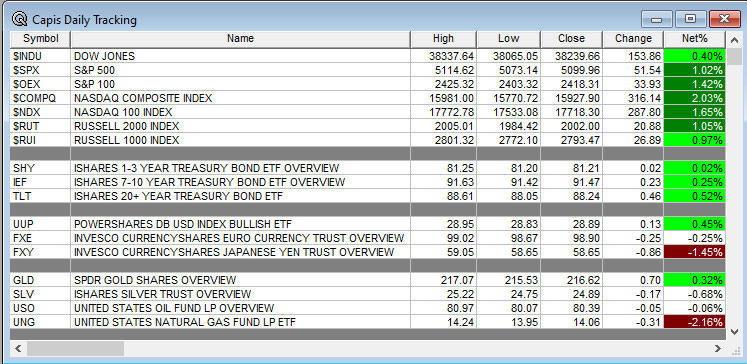Click the horizontal scrollbar thumb
The width and height of the screenshot is (747, 364).
tap(75, 349)
